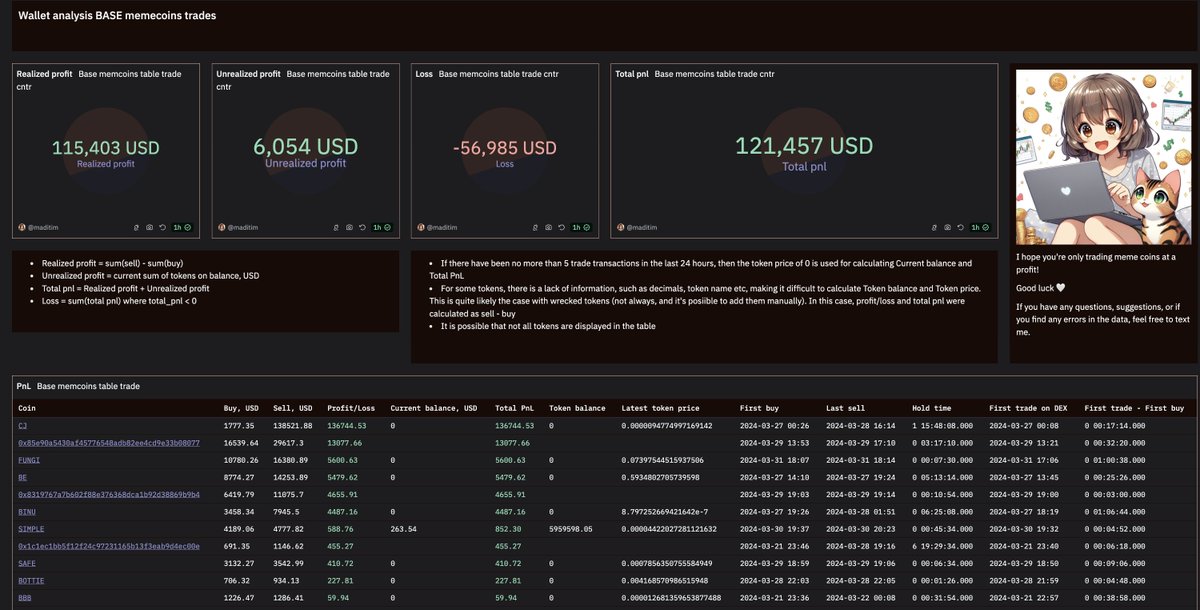Select the 136744.53 Profit/Loss cell for CJ
Image resolution: width=1200 pixels, height=610 pixels.
347,425
